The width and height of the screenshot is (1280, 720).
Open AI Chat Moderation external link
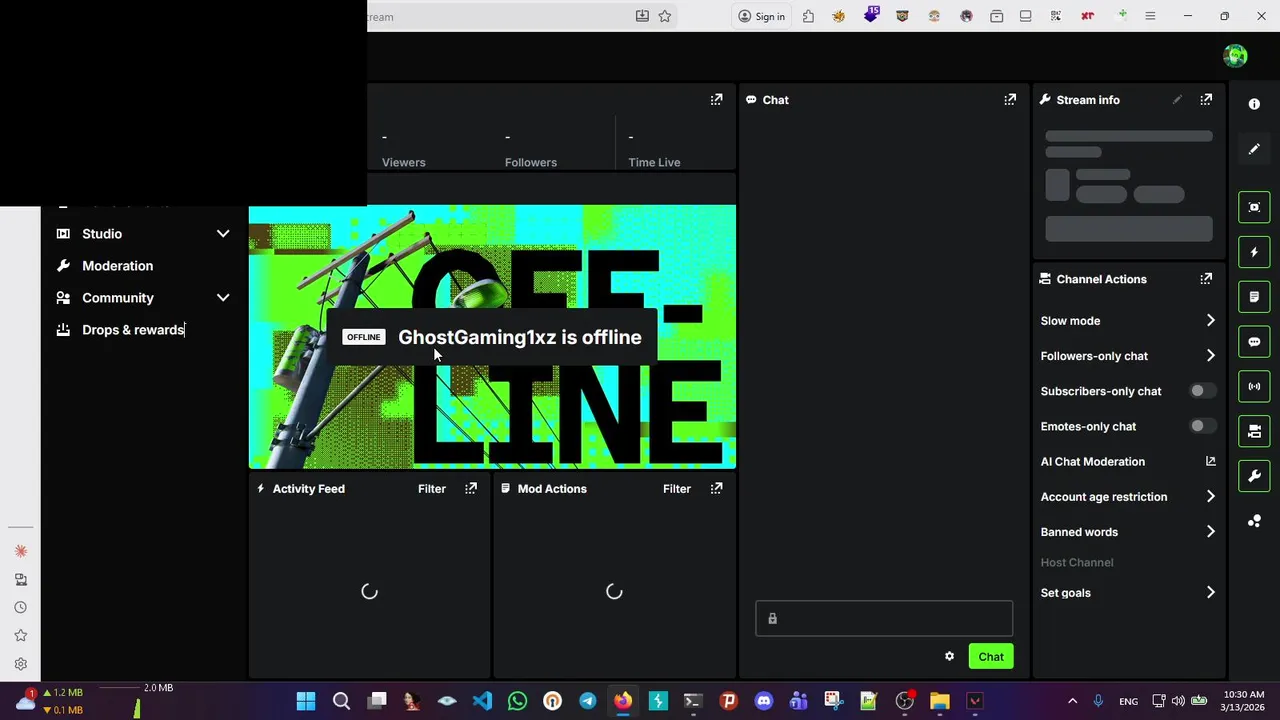[x=1210, y=461]
